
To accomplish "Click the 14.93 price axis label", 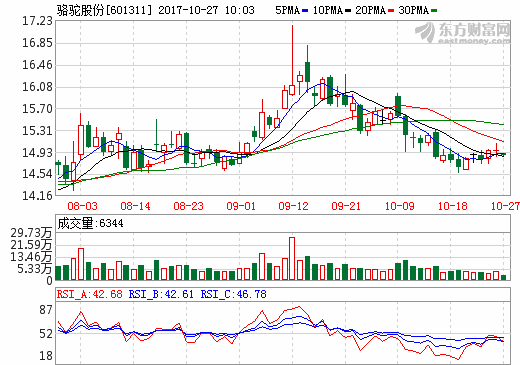I will 37,152.
